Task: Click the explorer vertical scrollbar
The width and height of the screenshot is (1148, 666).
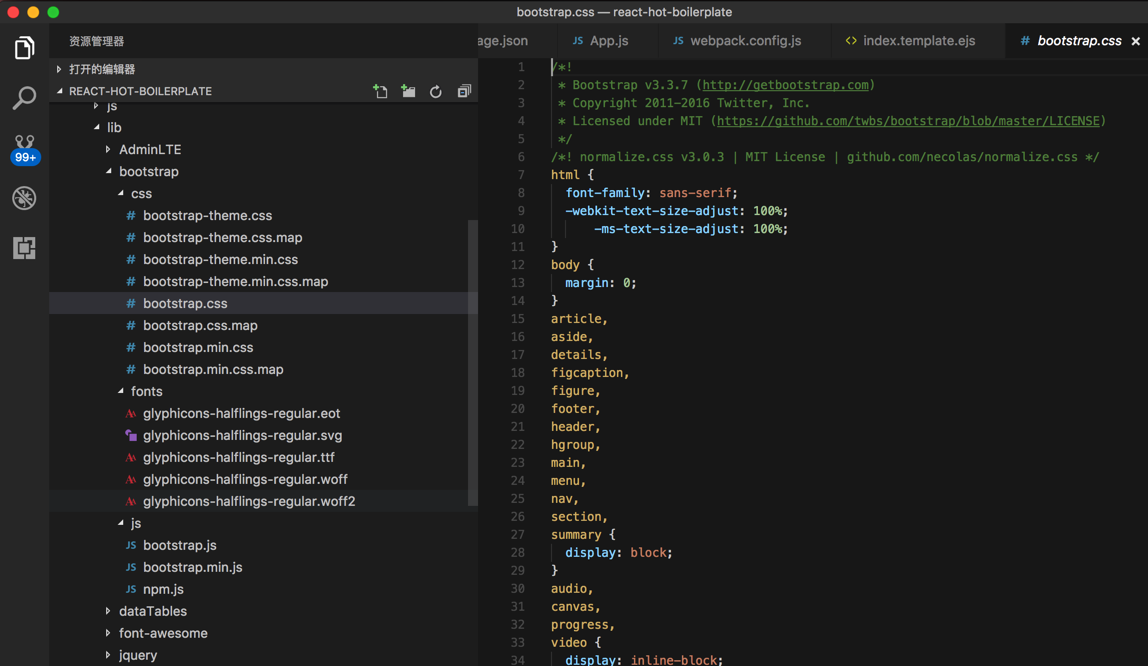Action: point(472,360)
